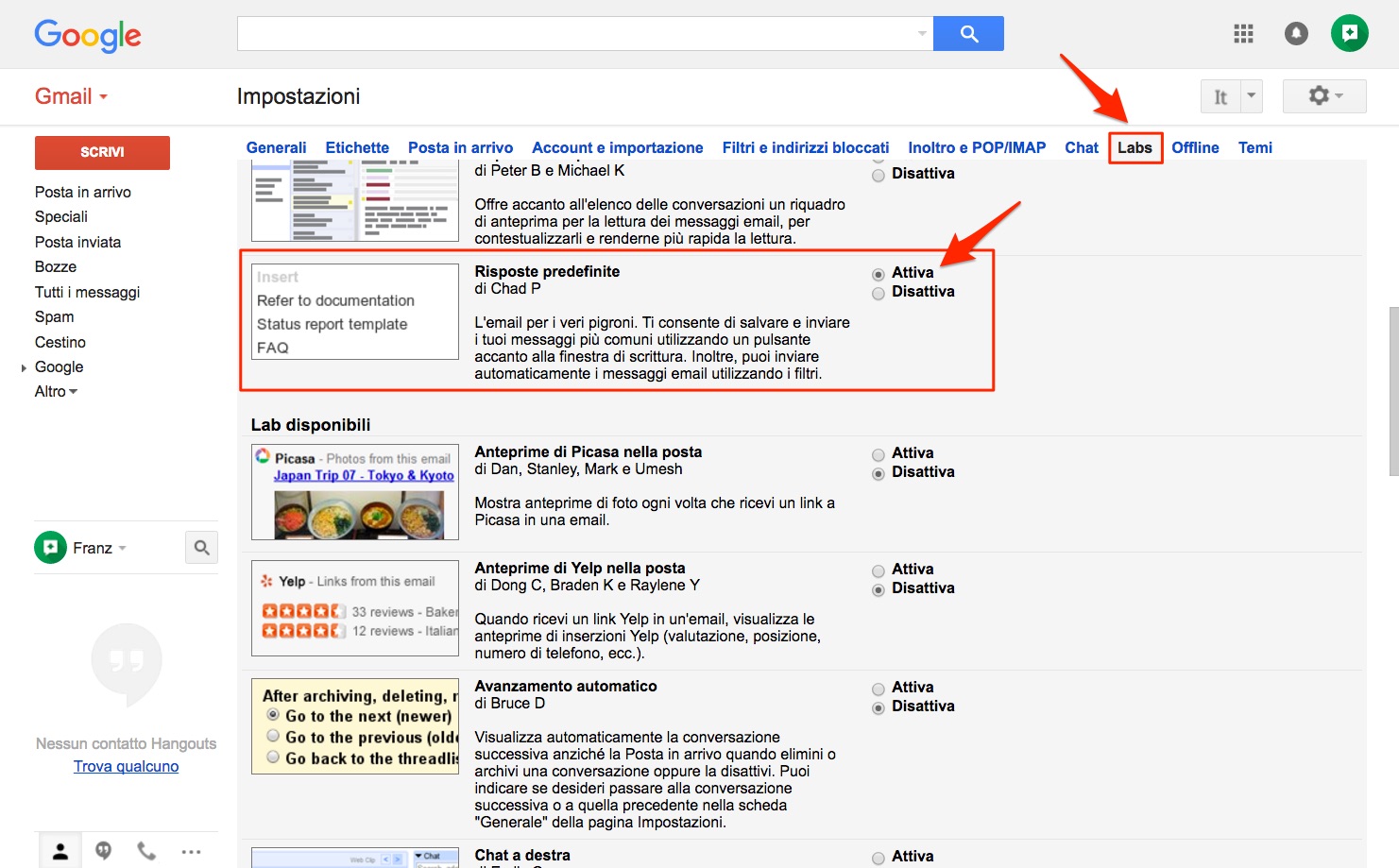Click the Picasa preview thumbnail

[355, 492]
